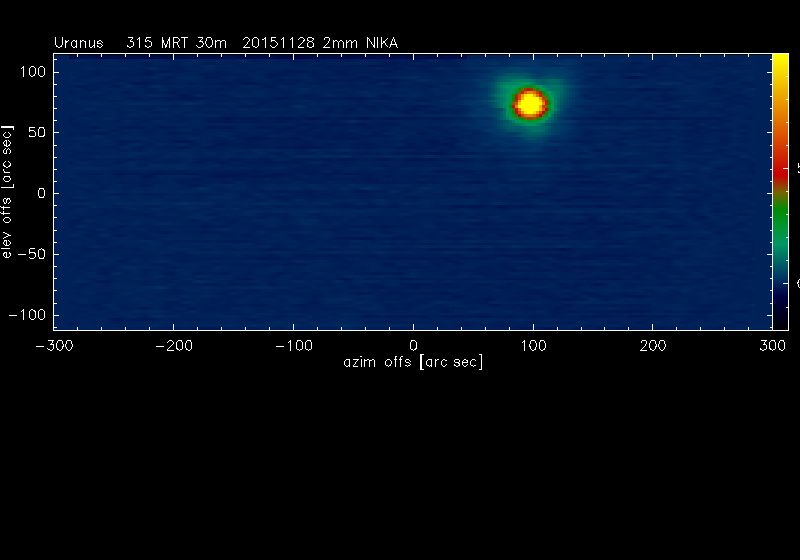Click the 50 tick label on elevation axis

37,133
